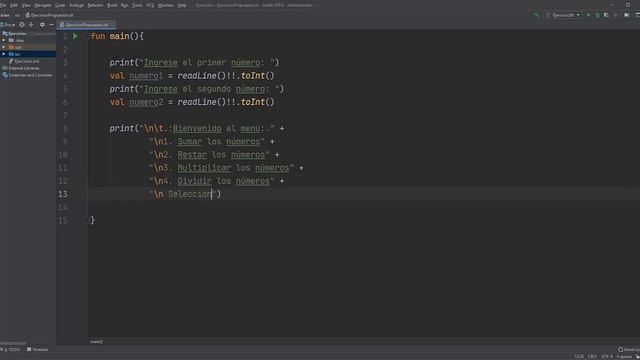Click line number 14 in the gutter

(x=63, y=207)
